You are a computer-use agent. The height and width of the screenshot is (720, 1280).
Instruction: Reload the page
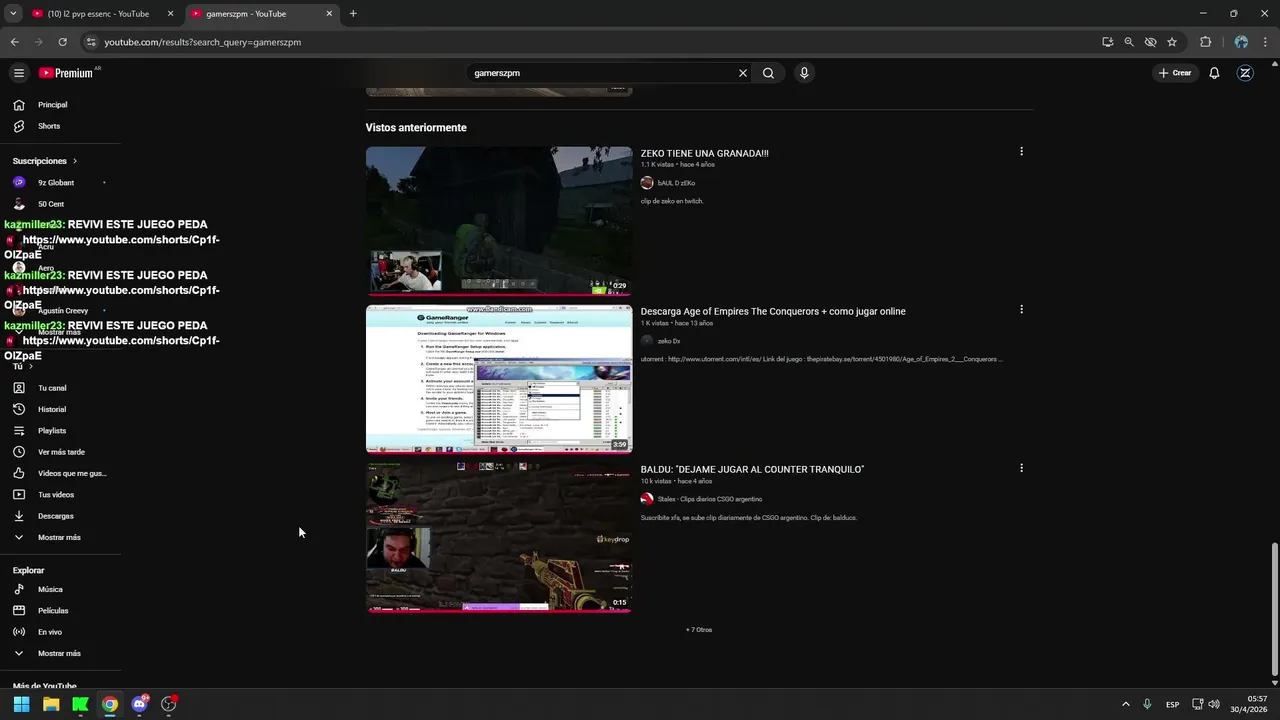[62, 42]
